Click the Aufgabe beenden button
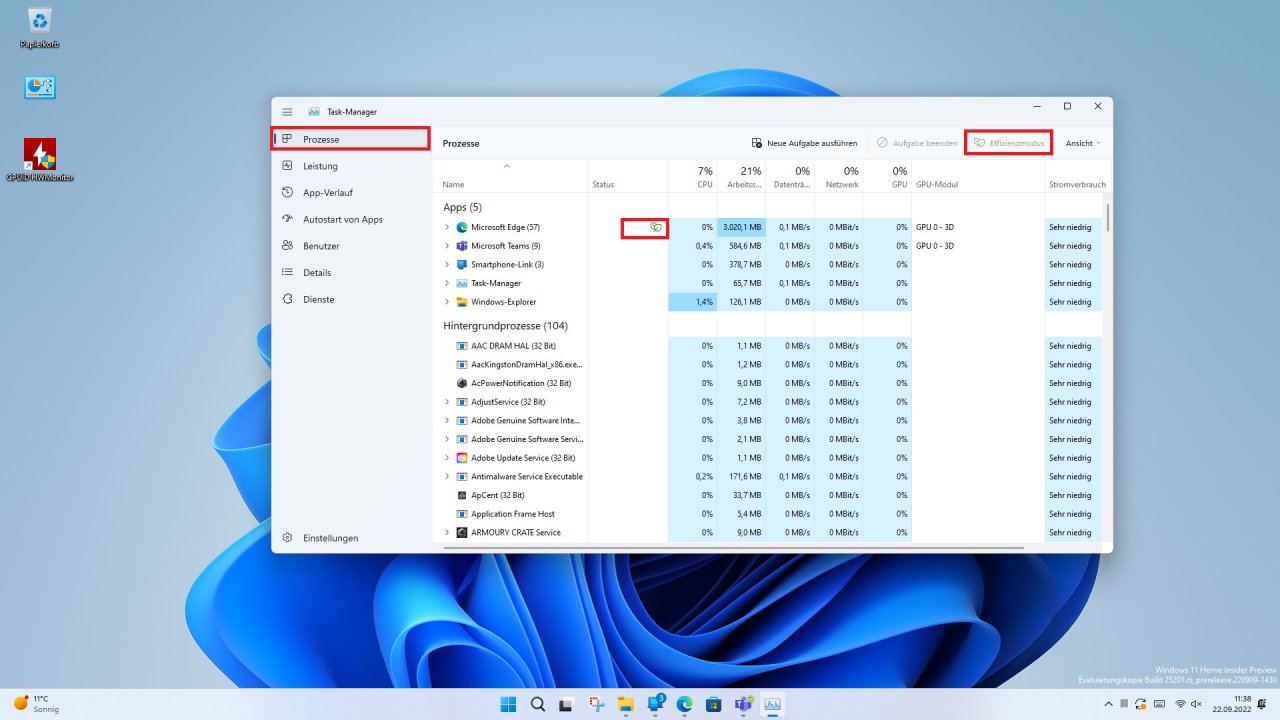 coord(917,143)
